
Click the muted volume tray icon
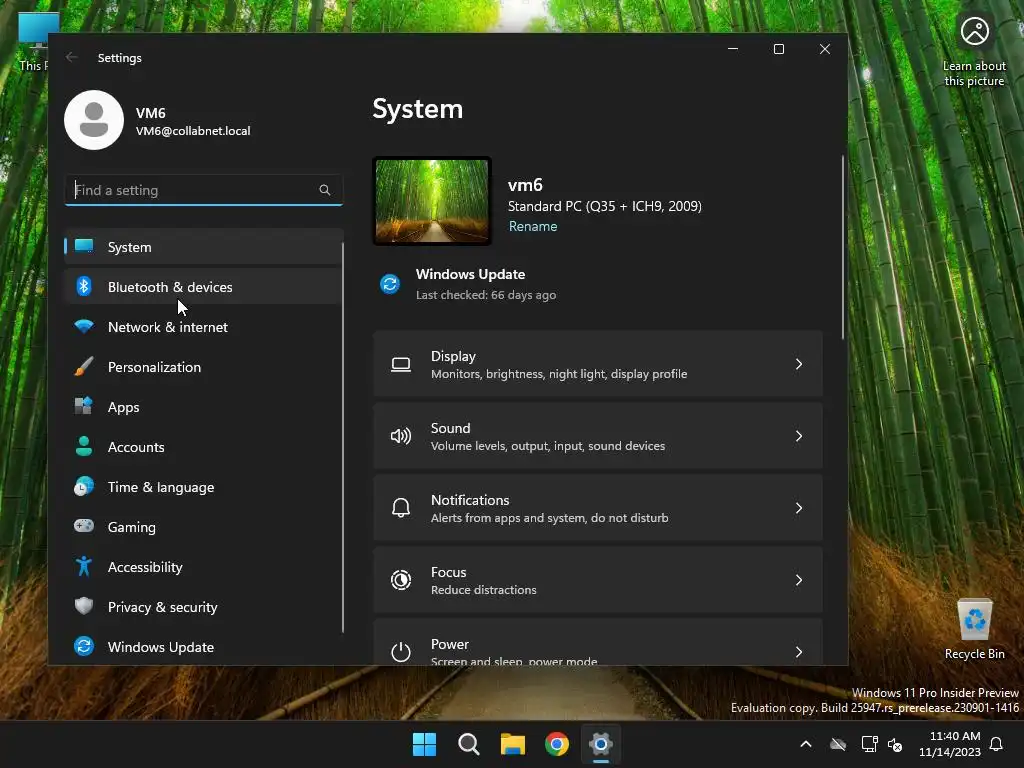pos(895,744)
